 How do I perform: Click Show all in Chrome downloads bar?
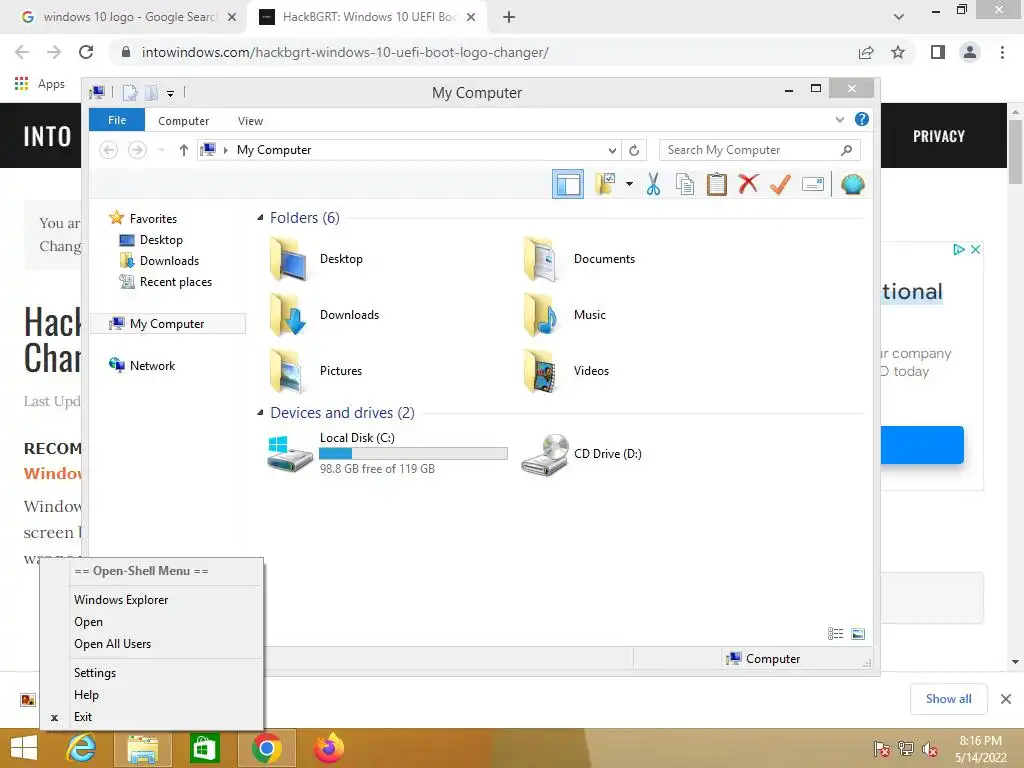tap(948, 699)
